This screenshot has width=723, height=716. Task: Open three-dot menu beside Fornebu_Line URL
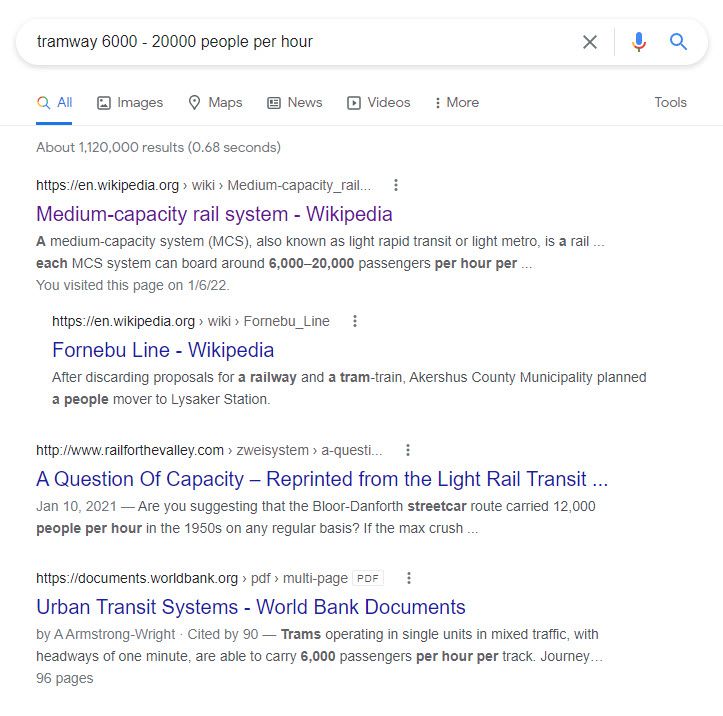click(355, 321)
